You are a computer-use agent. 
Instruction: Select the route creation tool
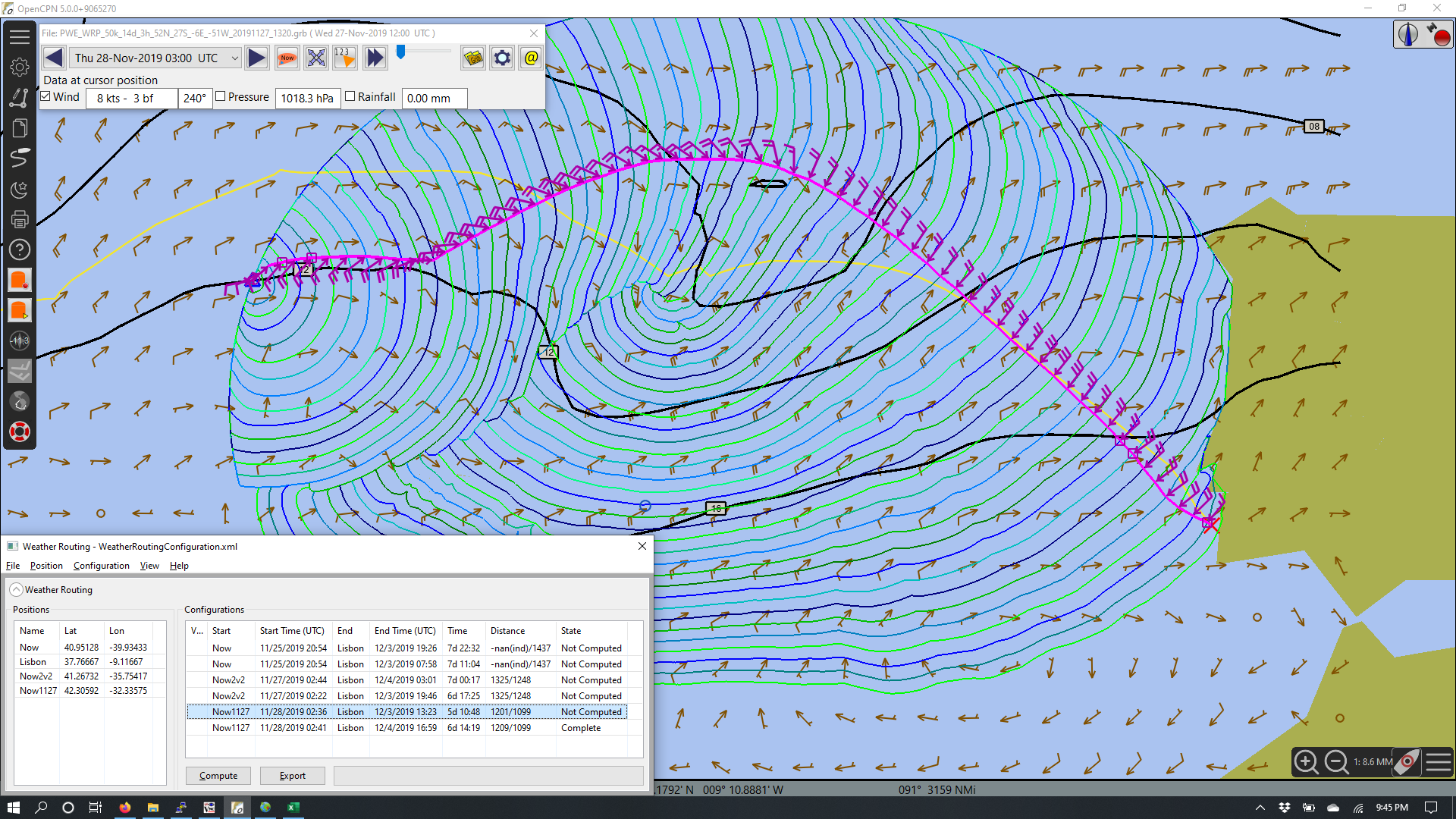(x=20, y=98)
